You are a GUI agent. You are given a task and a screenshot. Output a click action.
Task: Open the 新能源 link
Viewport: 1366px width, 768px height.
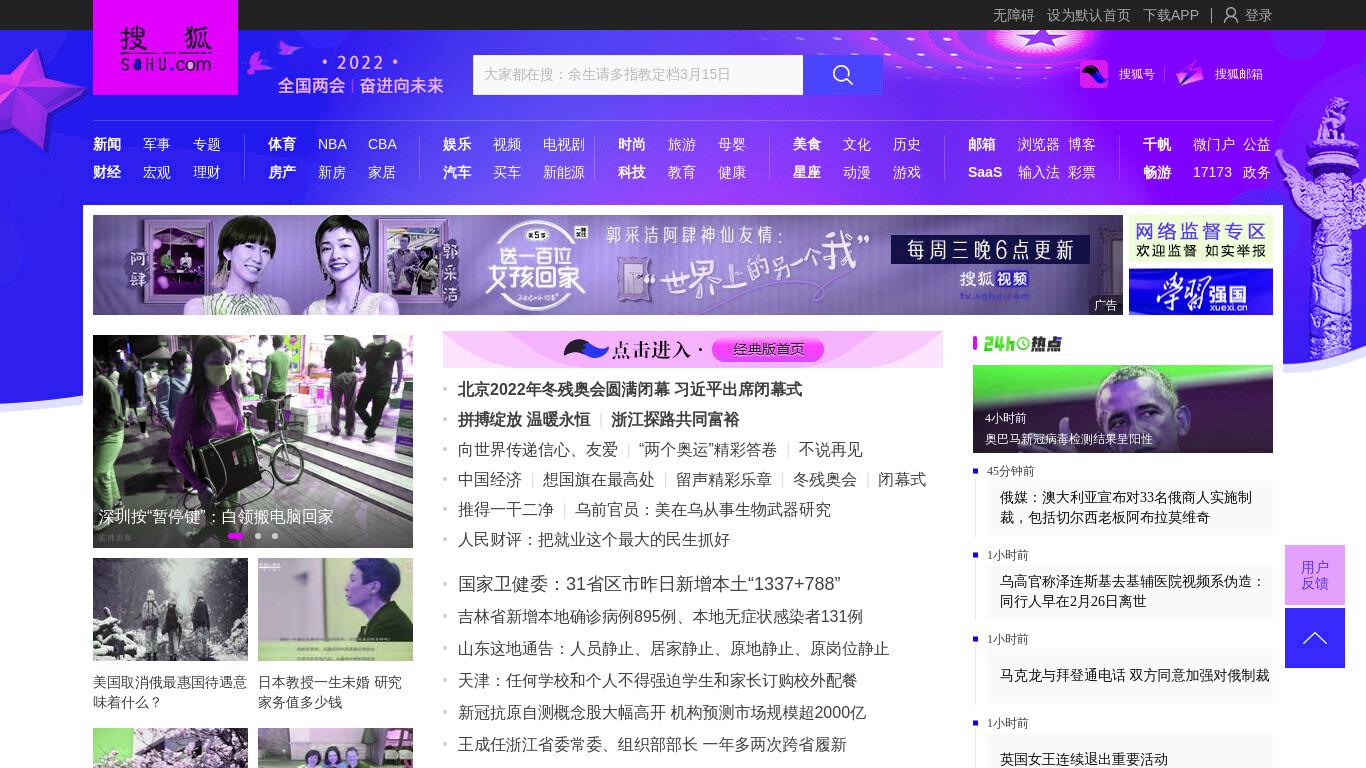(x=564, y=172)
